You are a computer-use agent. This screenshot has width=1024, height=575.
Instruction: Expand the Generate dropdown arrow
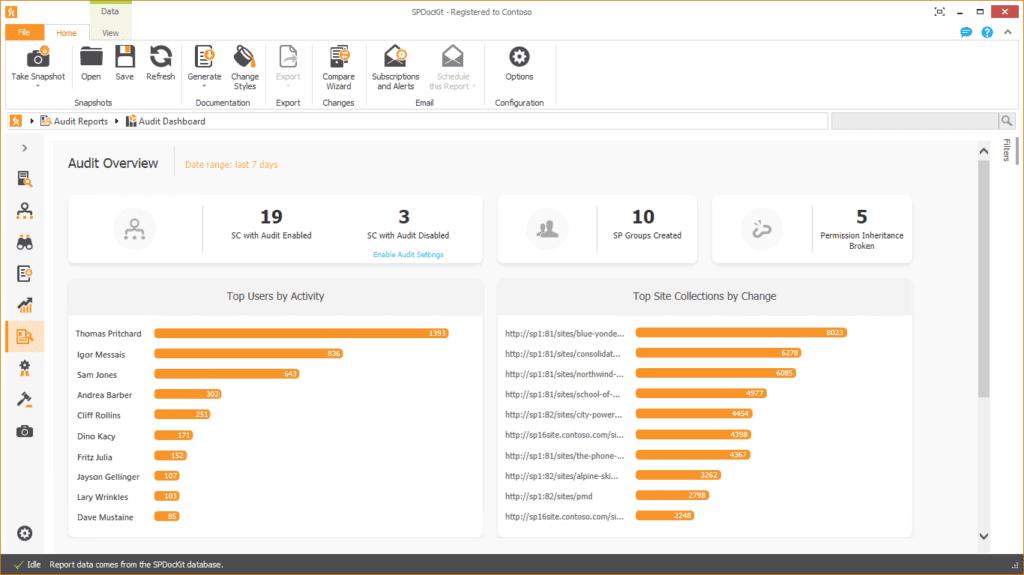pyautogui.click(x=204, y=86)
